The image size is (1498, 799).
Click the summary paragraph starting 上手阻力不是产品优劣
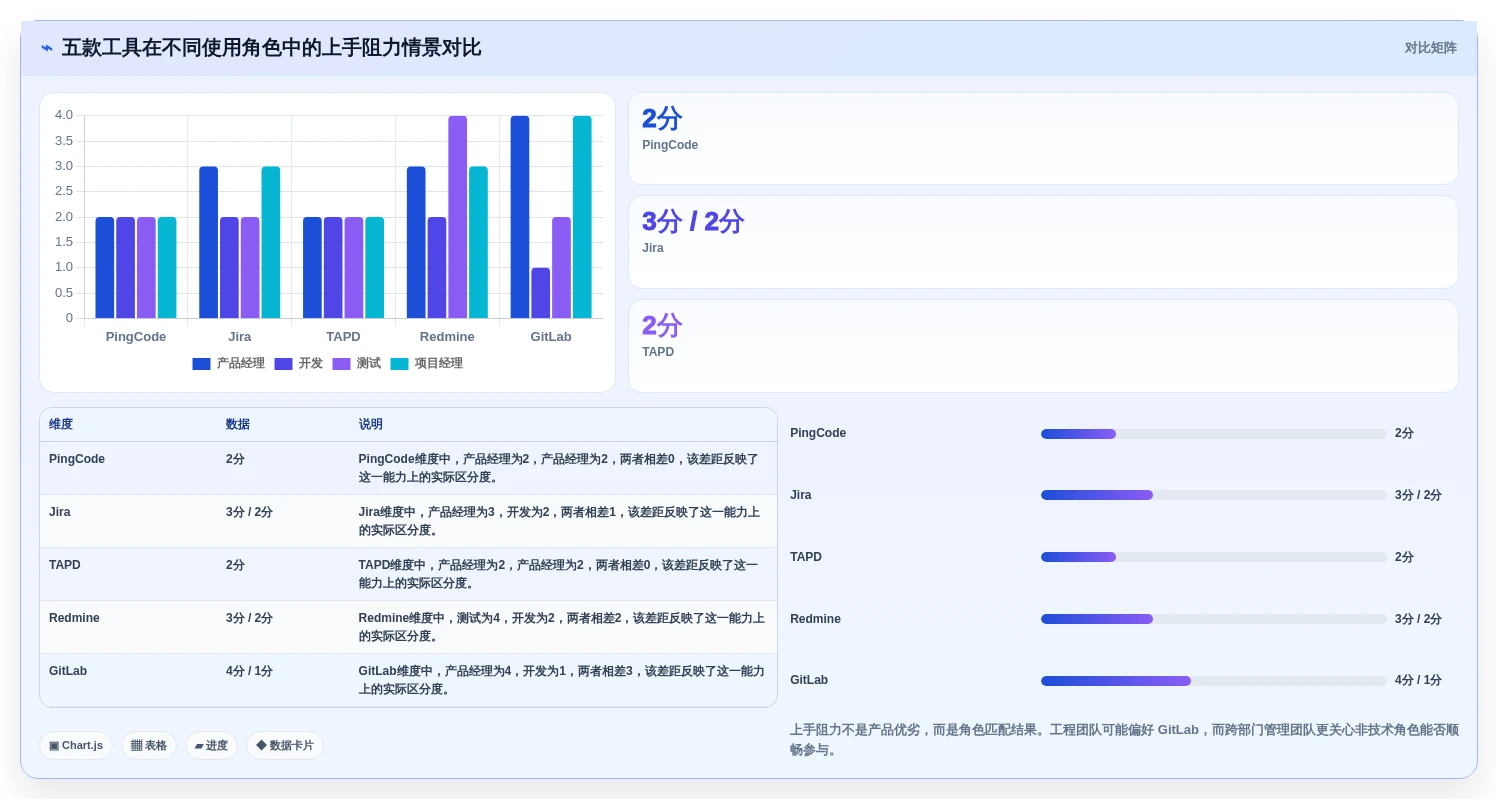pyautogui.click(x=1124, y=740)
